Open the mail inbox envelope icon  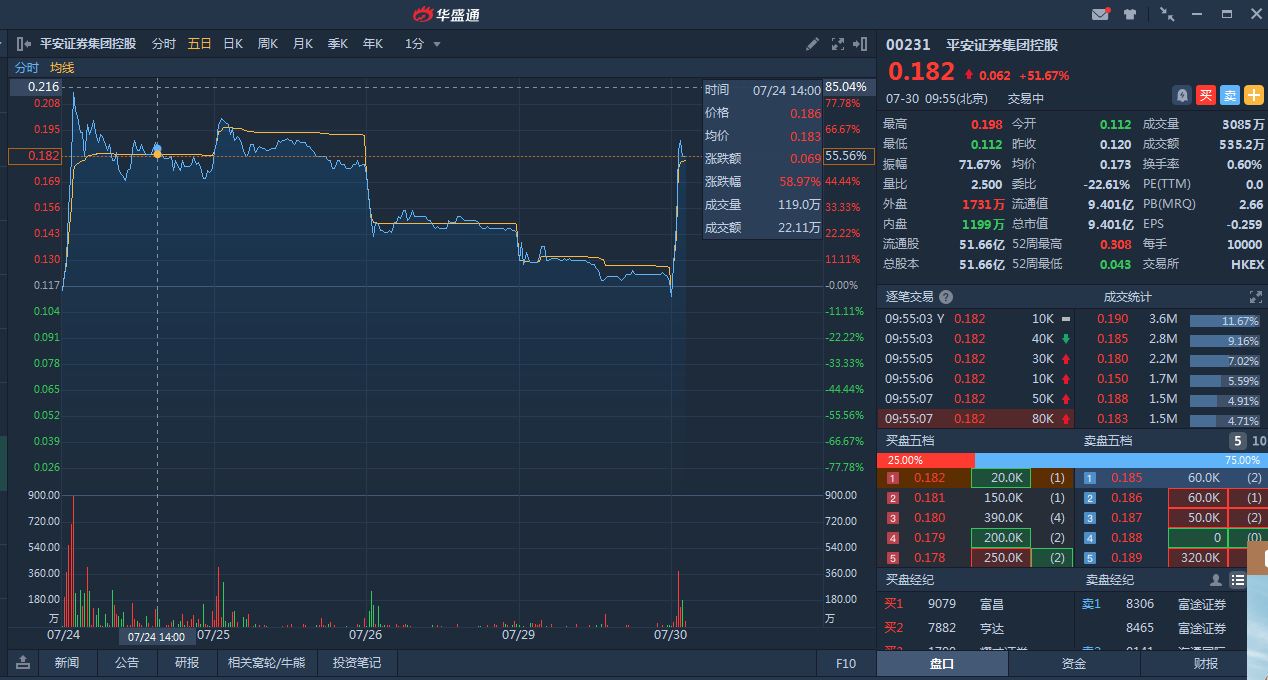click(1100, 14)
